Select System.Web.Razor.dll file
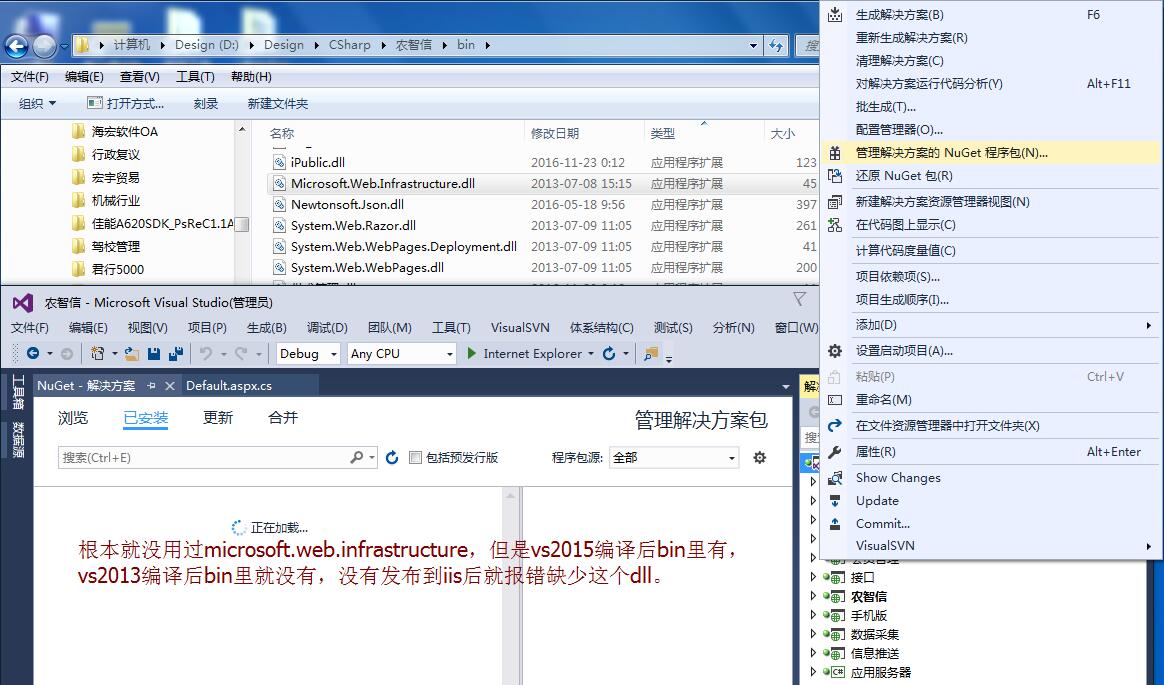 click(353, 226)
